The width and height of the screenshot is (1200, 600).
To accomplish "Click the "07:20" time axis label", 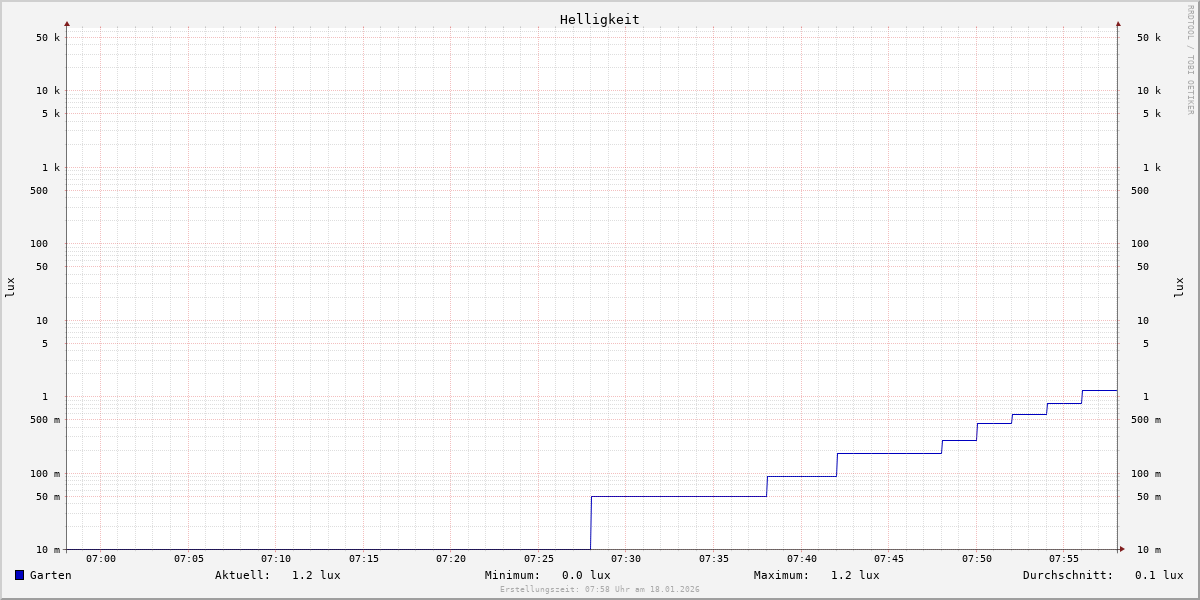I will [x=451, y=559].
